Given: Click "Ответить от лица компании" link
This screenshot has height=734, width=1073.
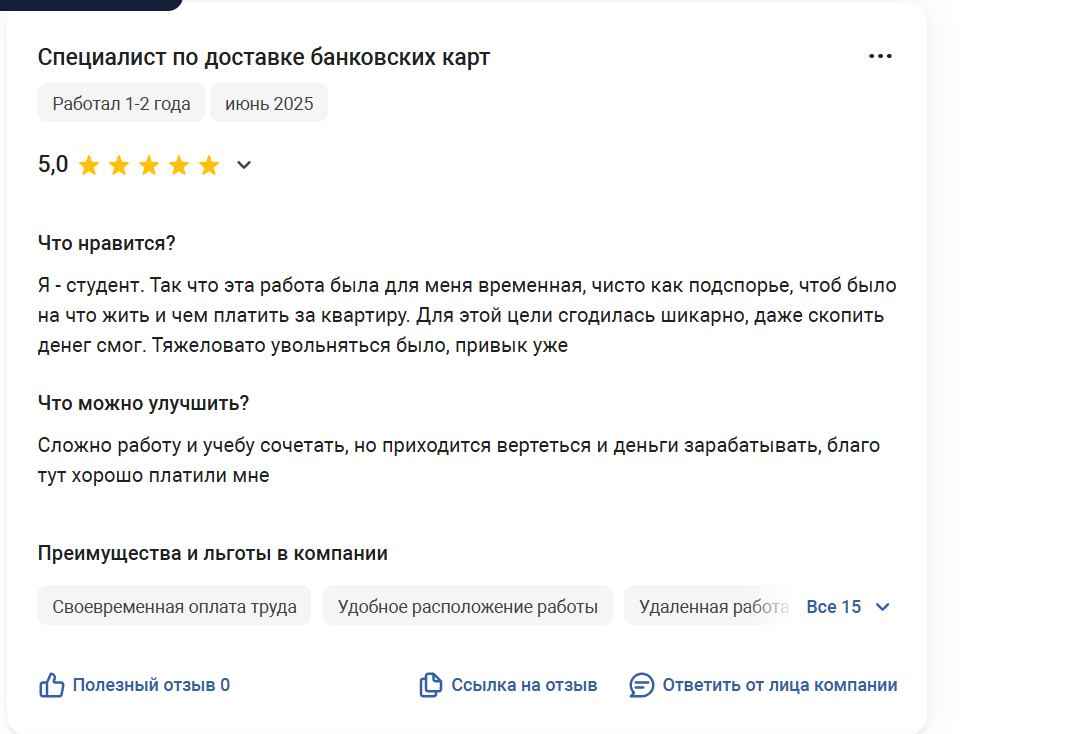Looking at the screenshot, I should click(780, 685).
